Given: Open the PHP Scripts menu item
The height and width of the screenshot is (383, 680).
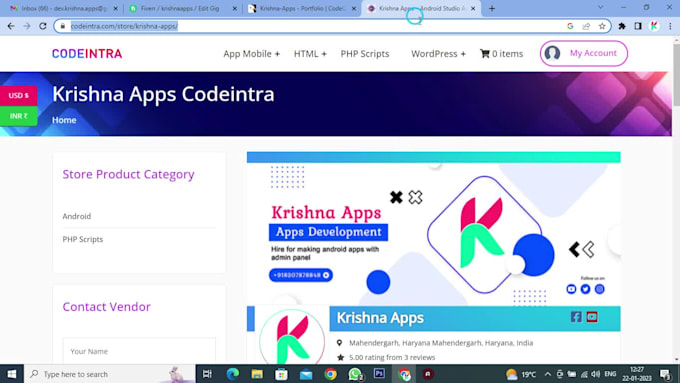Looking at the screenshot, I should click(365, 54).
